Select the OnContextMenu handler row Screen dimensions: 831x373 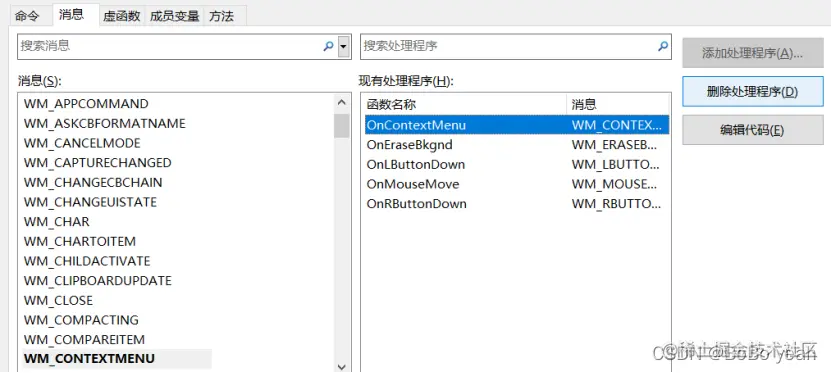pyautogui.click(x=517, y=125)
